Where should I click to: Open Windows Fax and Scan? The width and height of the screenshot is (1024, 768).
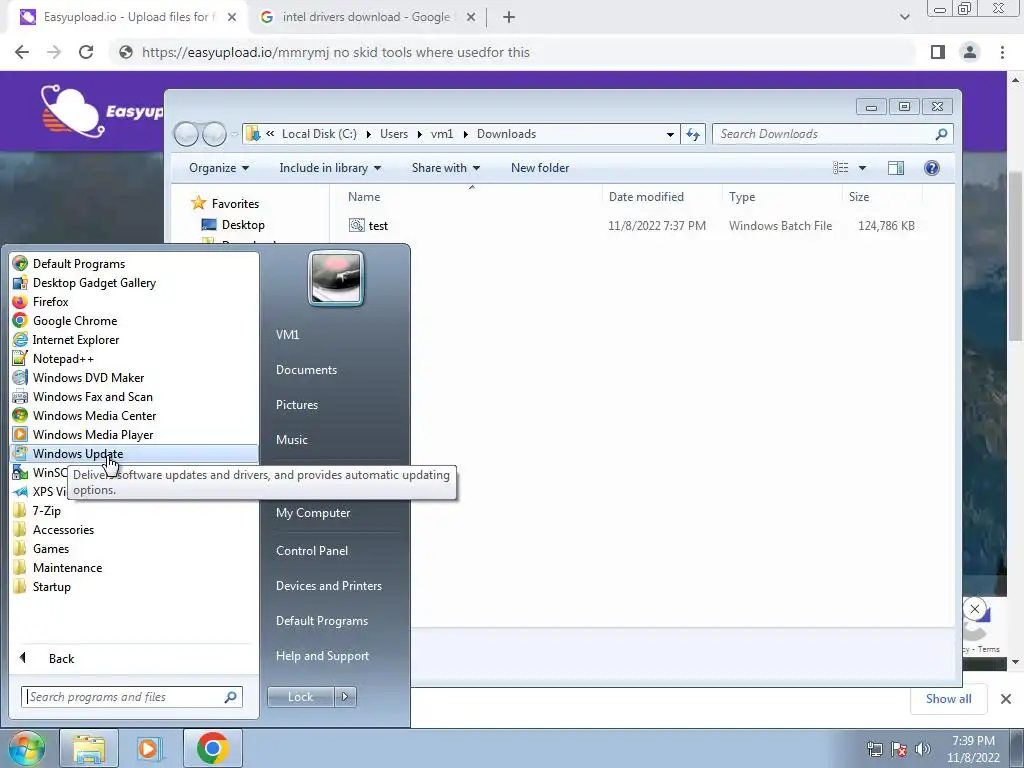click(92, 396)
